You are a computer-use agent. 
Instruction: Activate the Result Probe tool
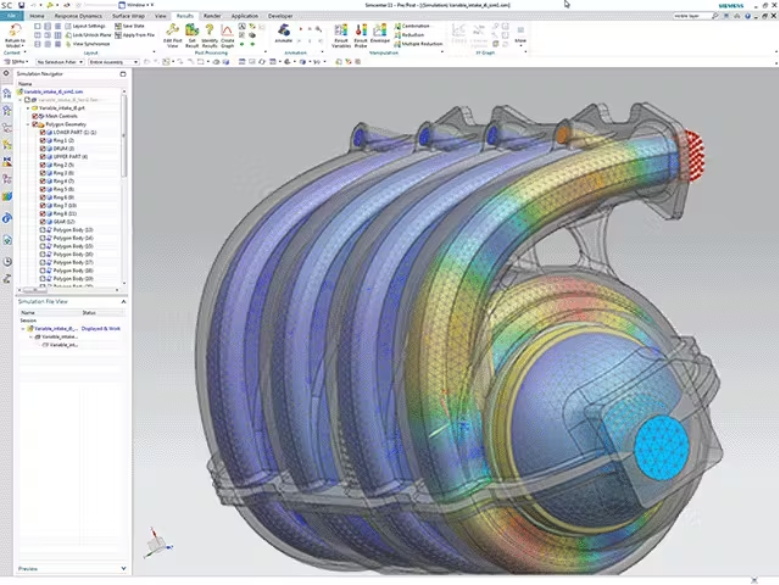tap(360, 30)
